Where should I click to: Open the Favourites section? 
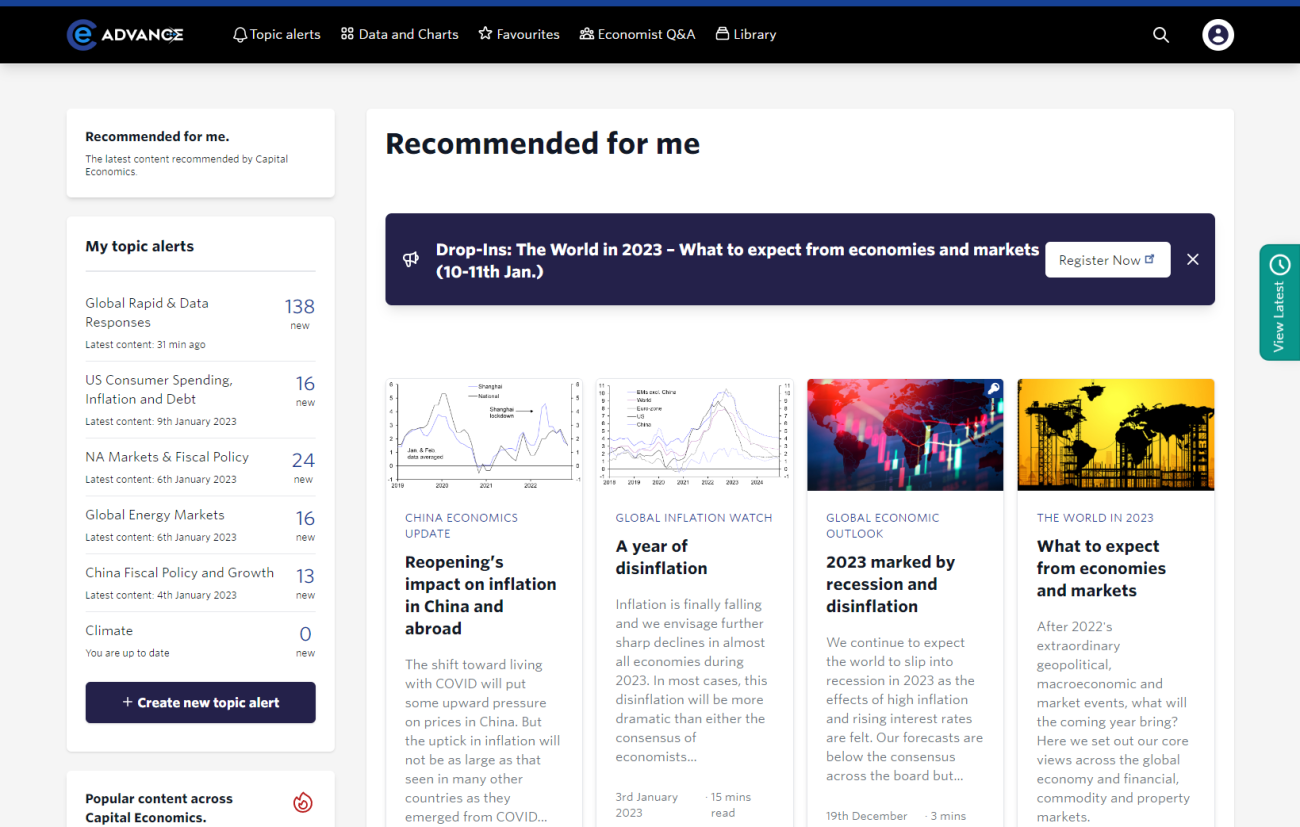pos(518,35)
